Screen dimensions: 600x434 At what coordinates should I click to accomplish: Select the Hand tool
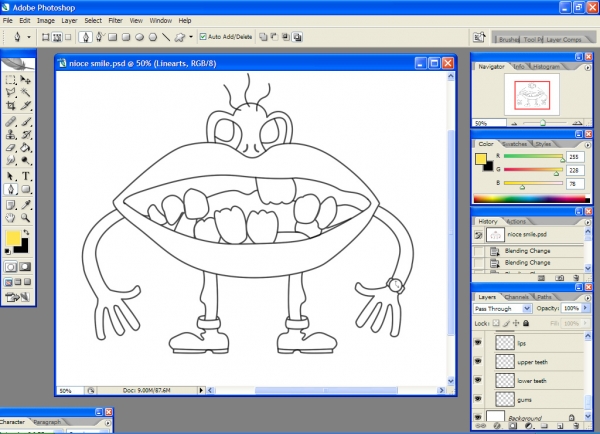(10, 218)
